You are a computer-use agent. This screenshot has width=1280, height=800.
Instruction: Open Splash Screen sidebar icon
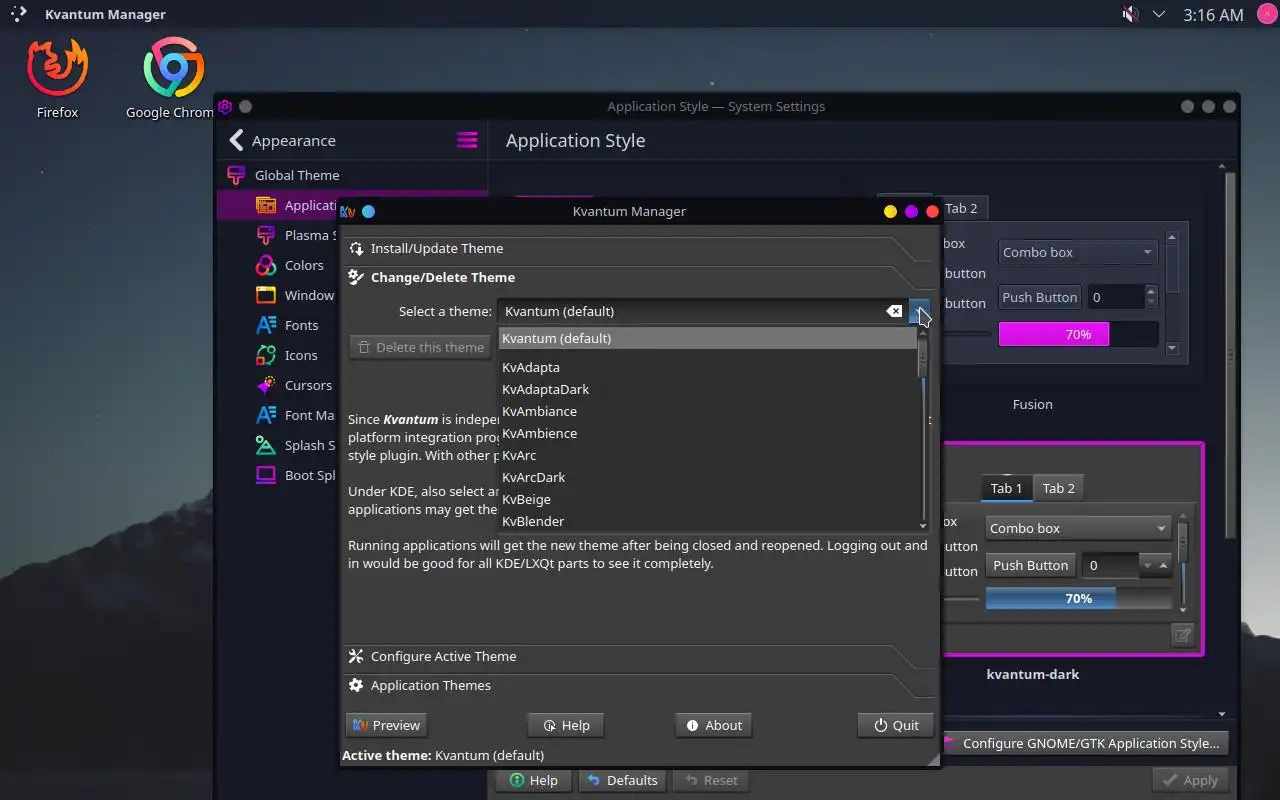(x=265, y=445)
